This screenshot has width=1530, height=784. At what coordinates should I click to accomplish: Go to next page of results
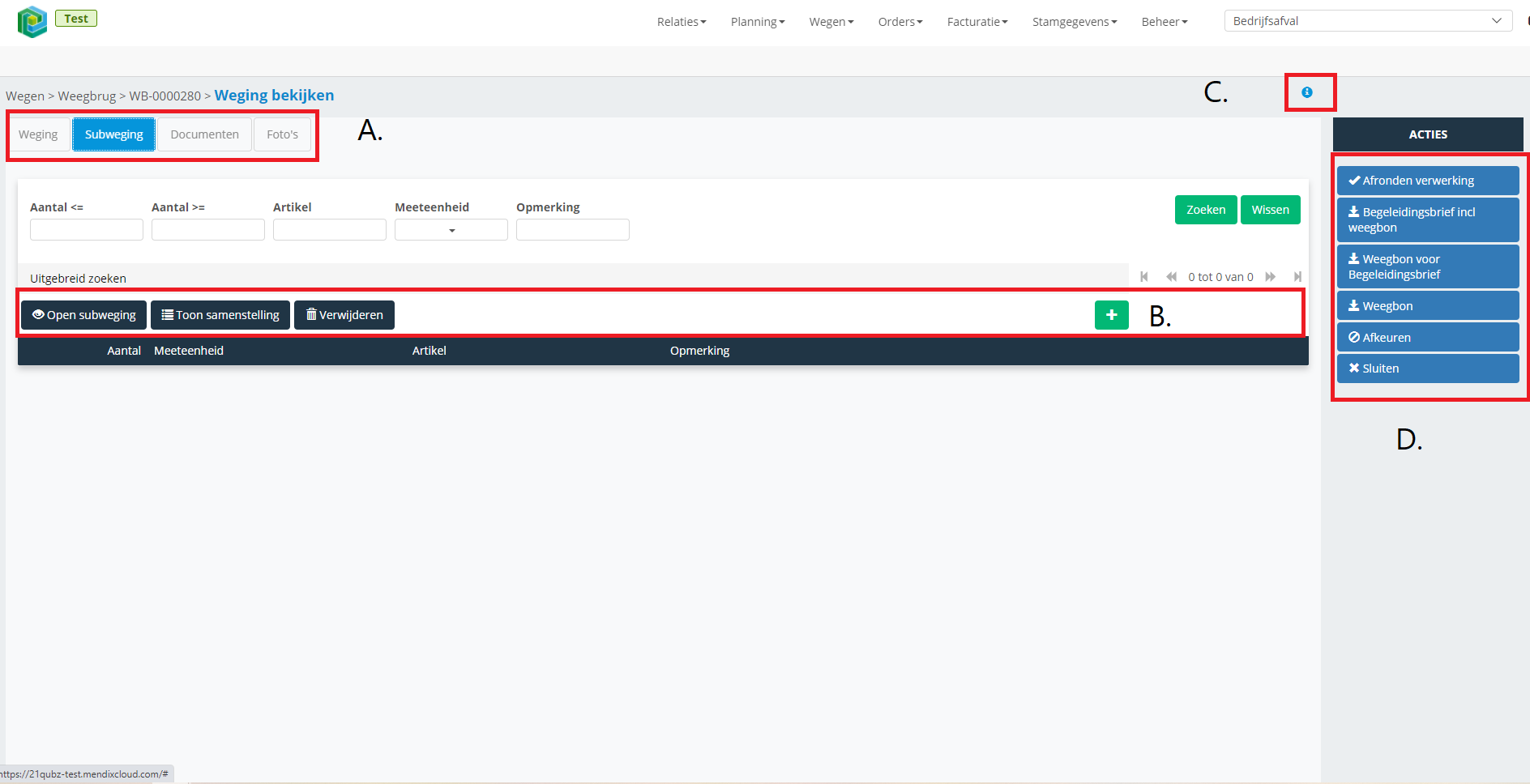[1271, 277]
